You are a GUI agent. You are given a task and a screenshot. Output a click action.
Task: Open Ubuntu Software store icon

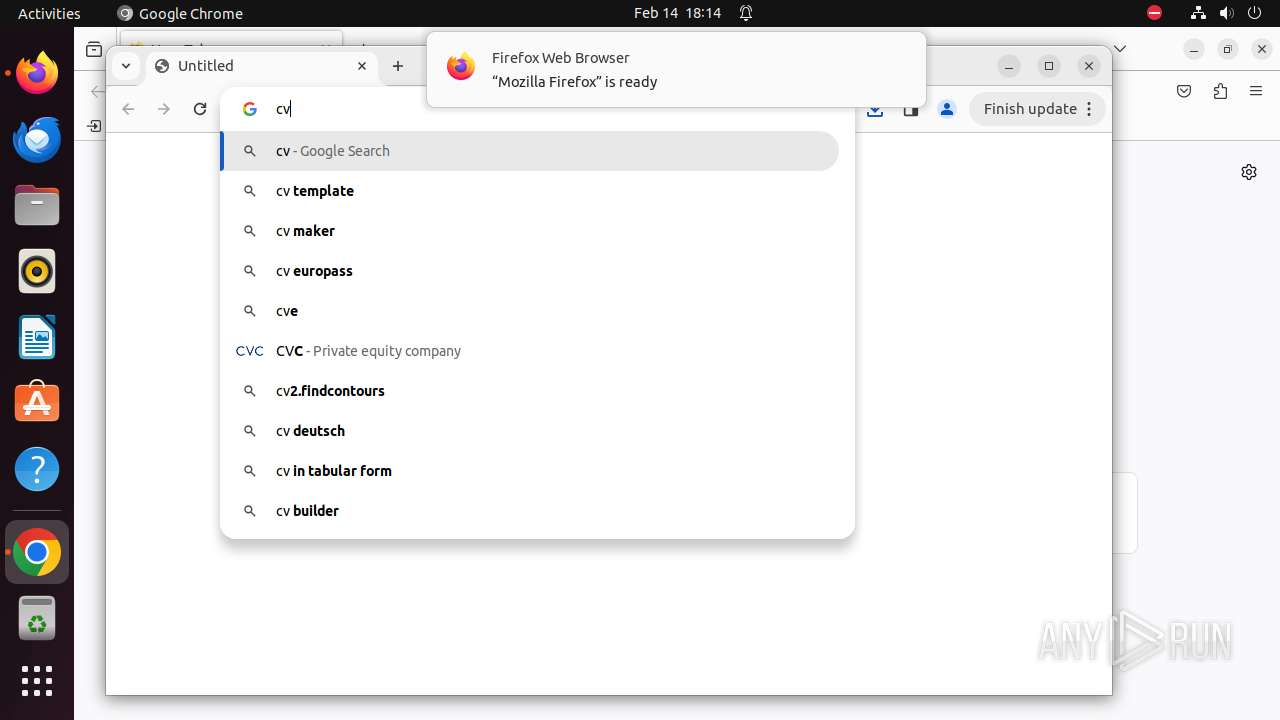(37, 403)
